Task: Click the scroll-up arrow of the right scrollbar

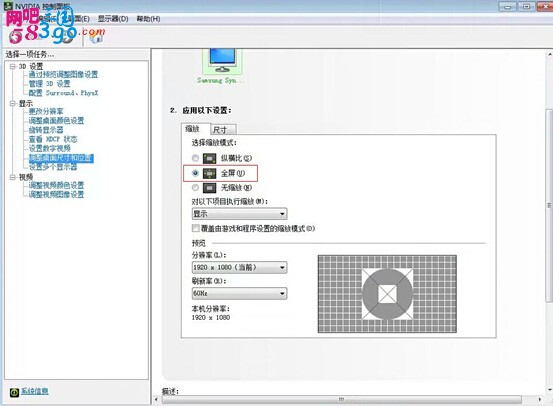Action: pyautogui.click(x=549, y=54)
